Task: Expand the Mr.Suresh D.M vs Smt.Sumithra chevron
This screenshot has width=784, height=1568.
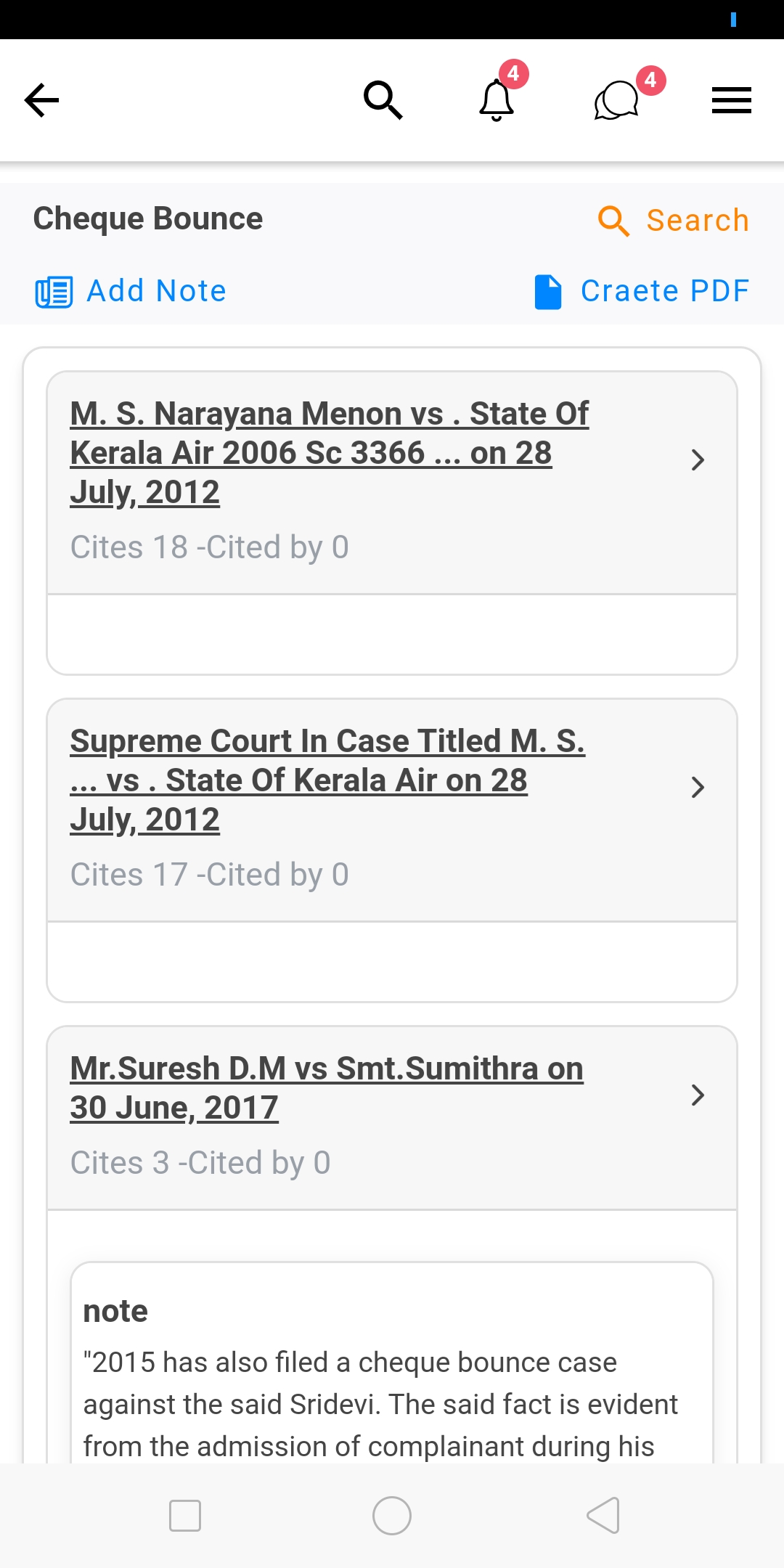Action: (698, 1095)
